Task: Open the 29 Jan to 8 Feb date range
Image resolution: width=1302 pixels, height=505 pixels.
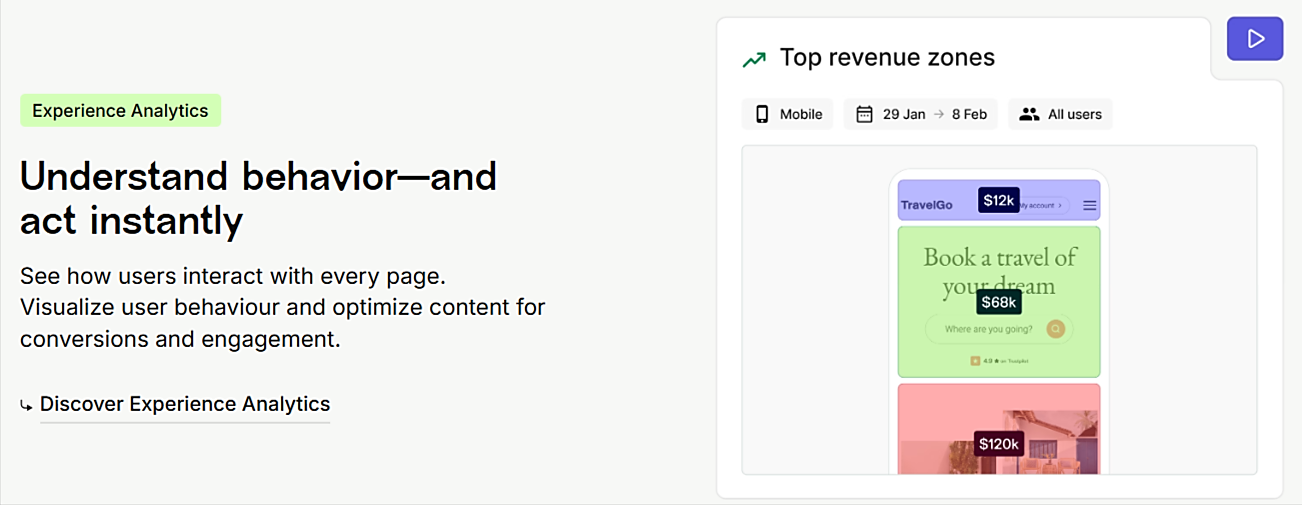Action: (x=920, y=114)
